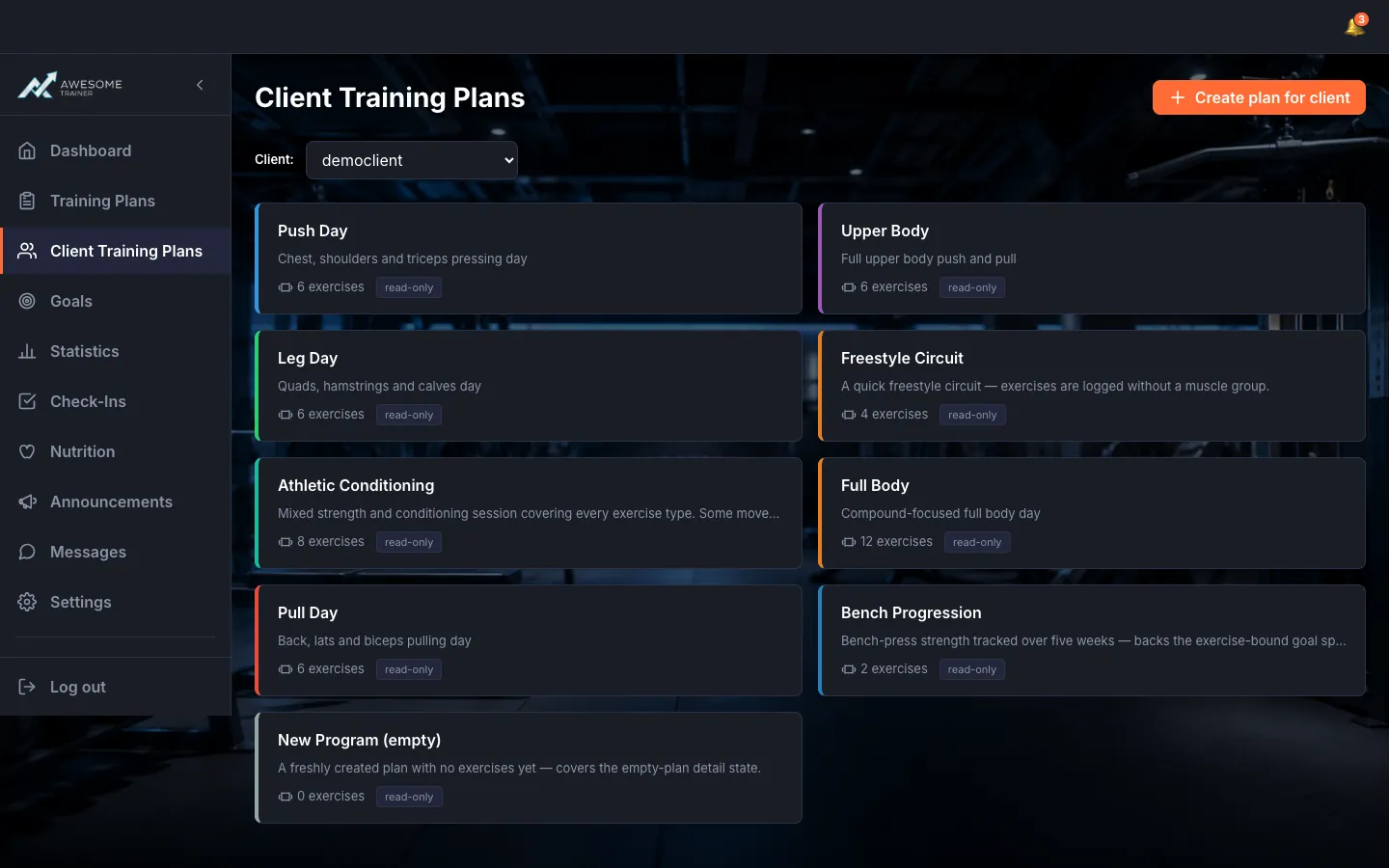1389x868 pixels.
Task: Open the Statistics page
Action: click(116, 351)
